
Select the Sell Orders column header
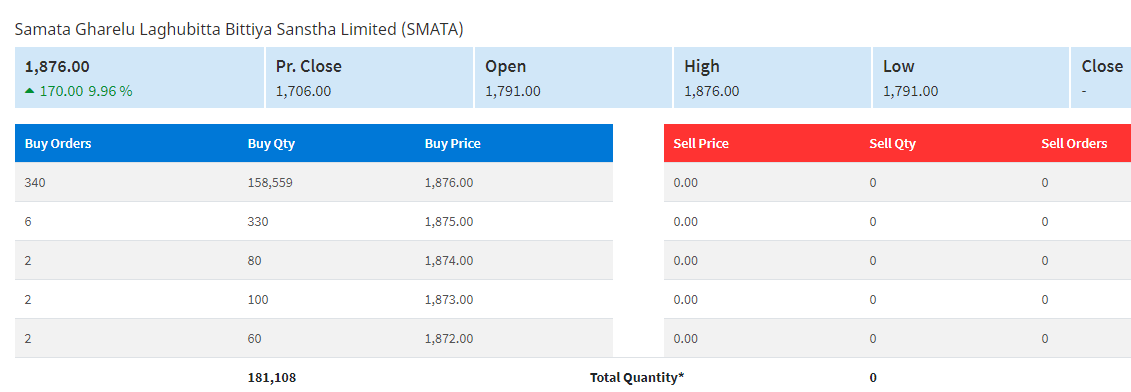tap(1074, 143)
